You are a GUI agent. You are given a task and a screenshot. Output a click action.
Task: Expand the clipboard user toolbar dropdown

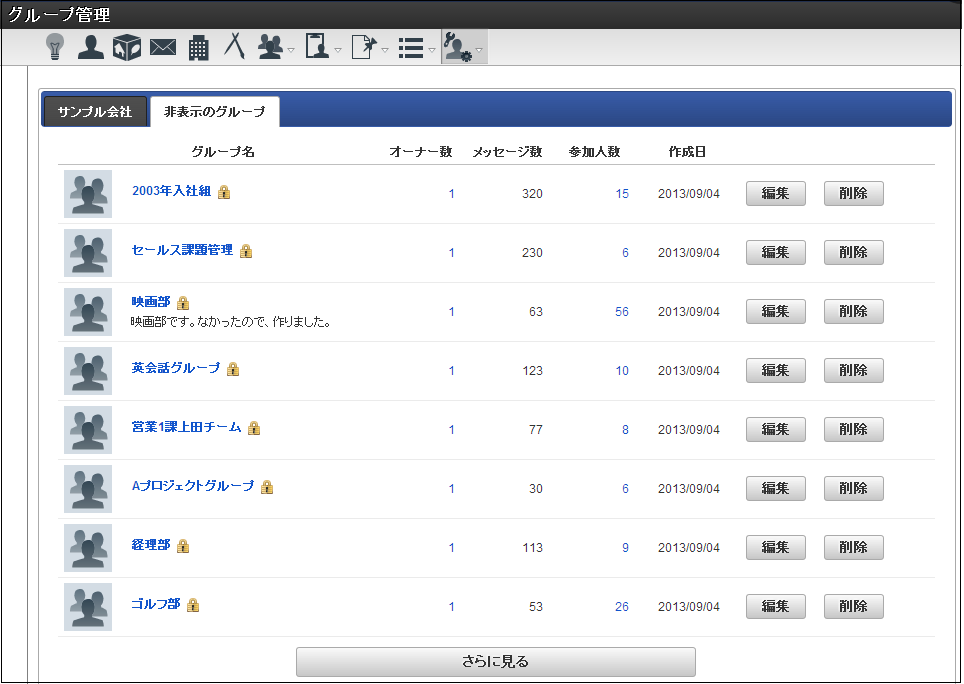(322, 47)
